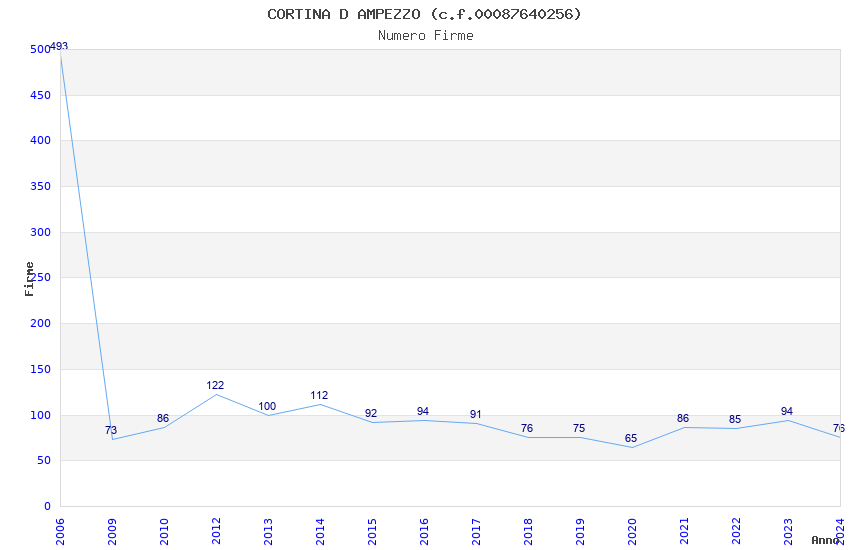This screenshot has width=850, height=550.
Task: Click the y-axis tick value 500
Action: pos(41,49)
